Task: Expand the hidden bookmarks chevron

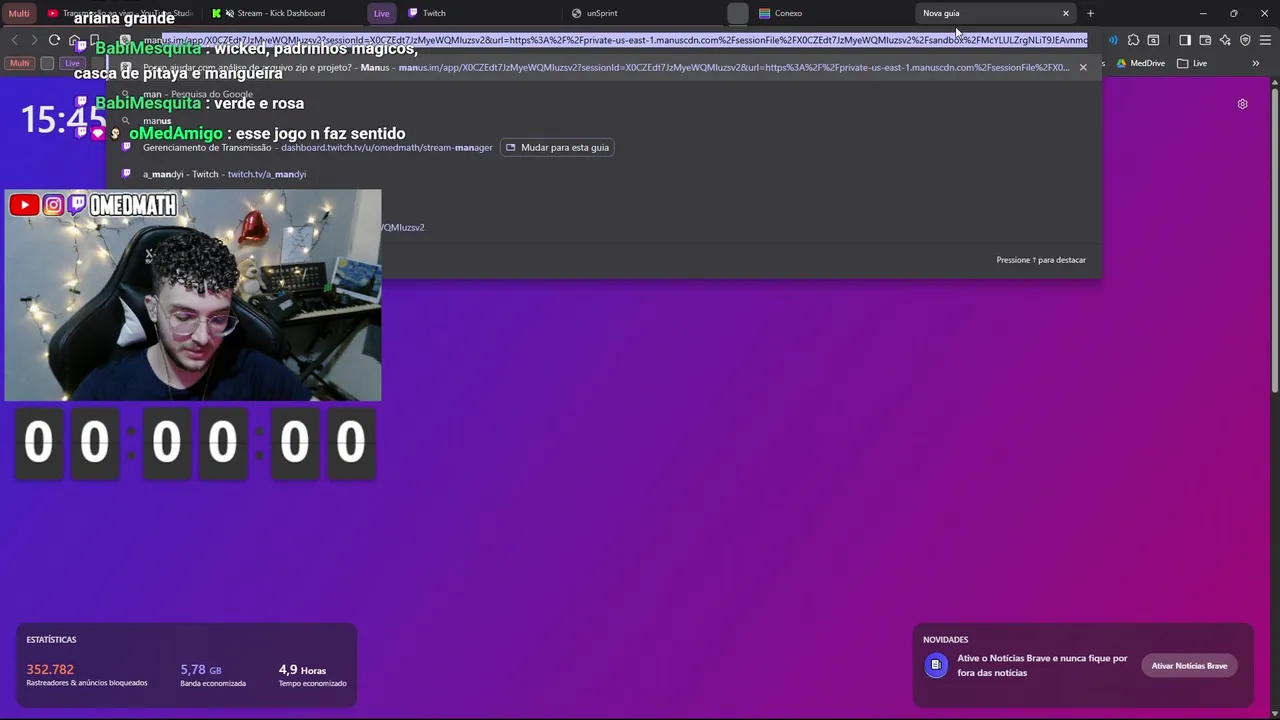Action: click(1255, 63)
